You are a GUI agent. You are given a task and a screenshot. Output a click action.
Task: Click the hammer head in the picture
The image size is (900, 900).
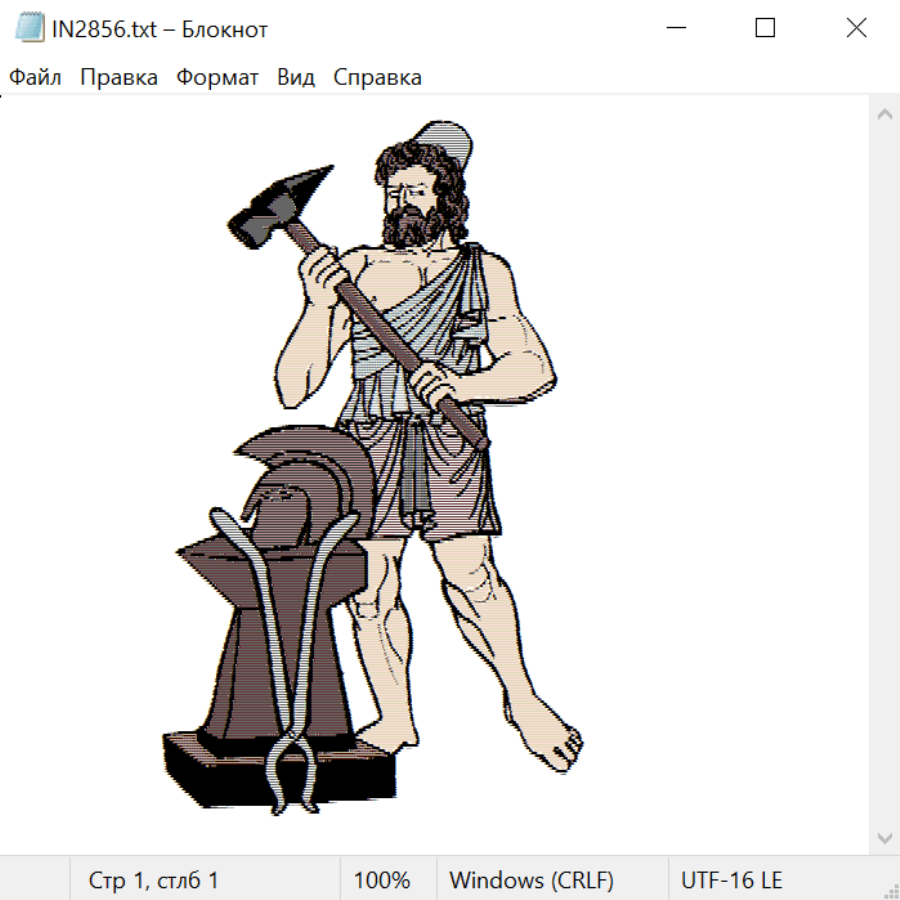tap(280, 203)
